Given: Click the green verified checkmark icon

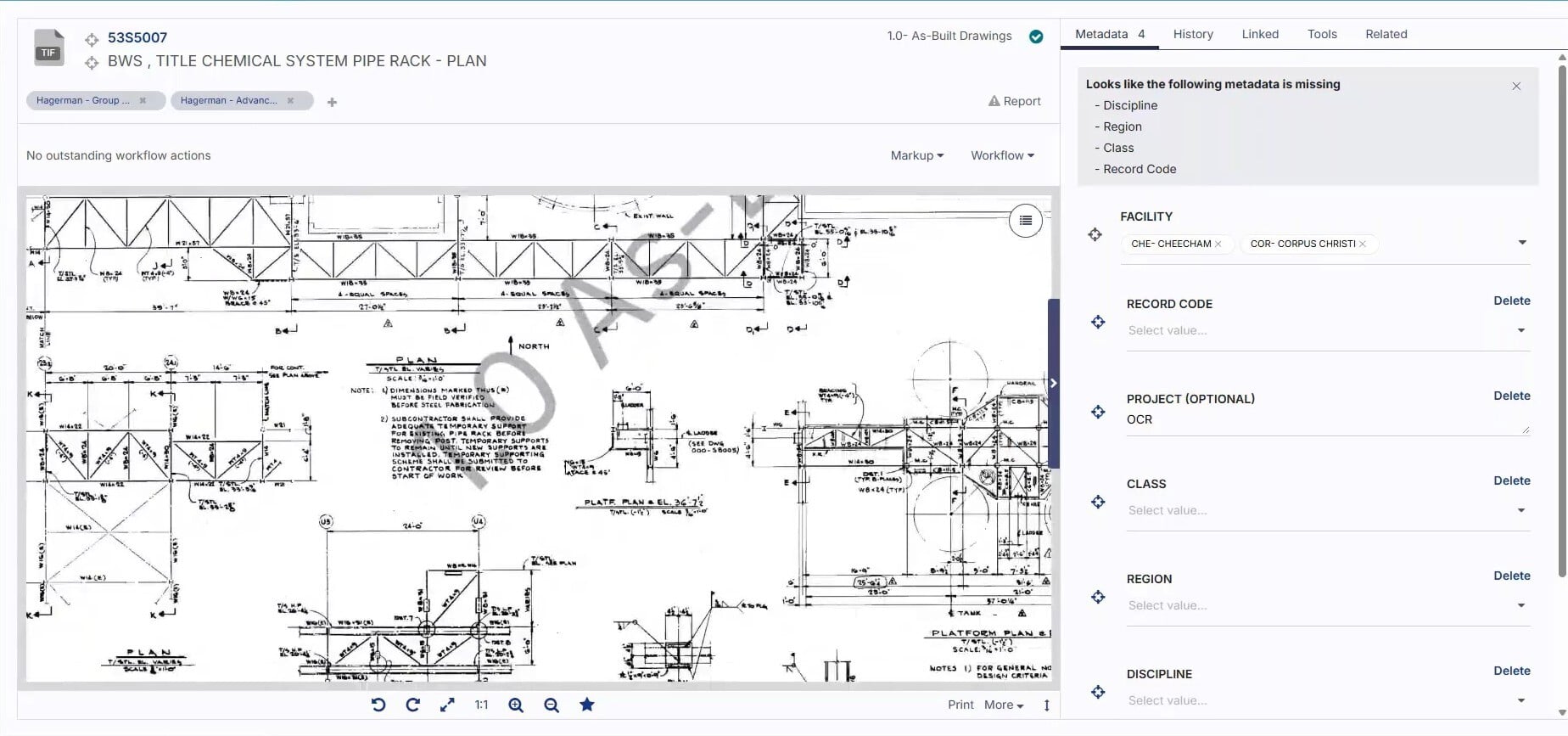Looking at the screenshot, I should [x=1036, y=37].
